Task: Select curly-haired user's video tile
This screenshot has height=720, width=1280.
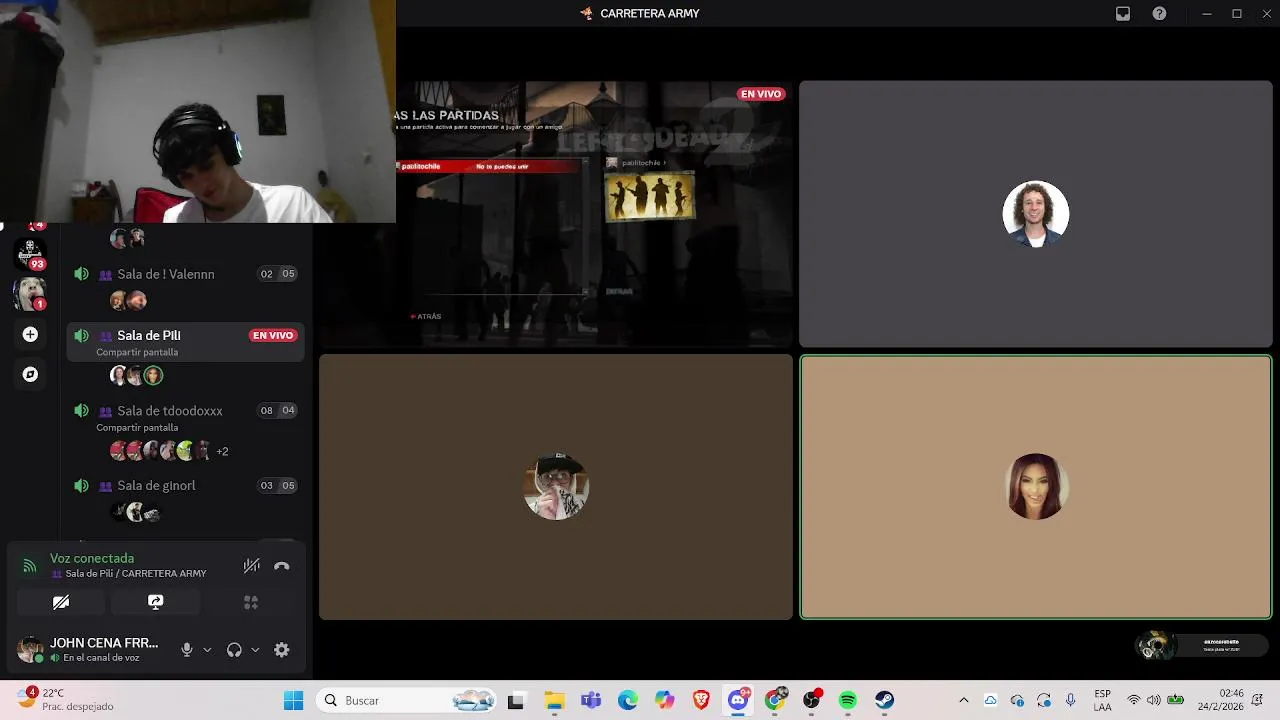Action: point(1036,214)
